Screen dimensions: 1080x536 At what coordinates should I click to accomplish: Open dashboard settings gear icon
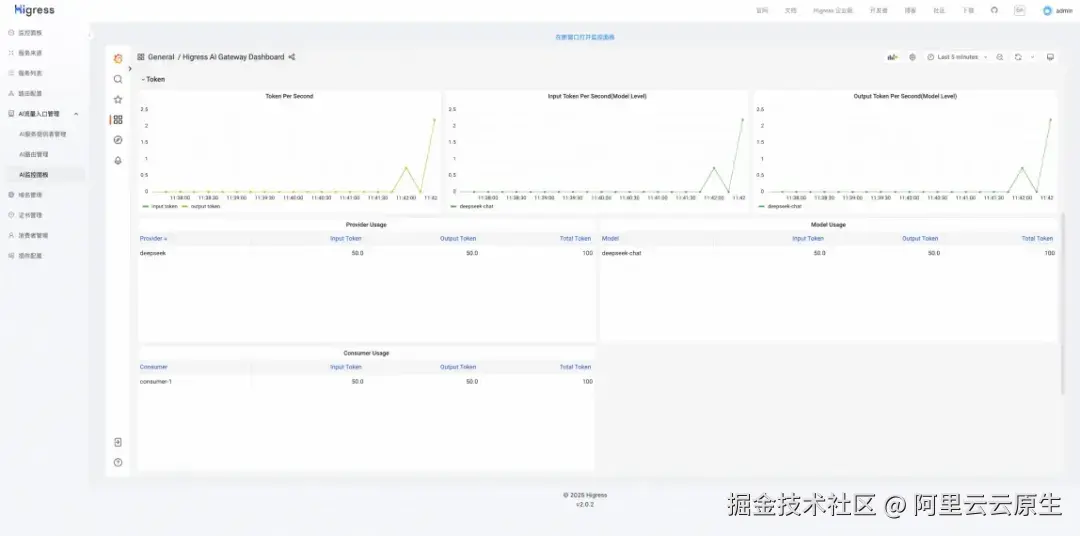(913, 57)
